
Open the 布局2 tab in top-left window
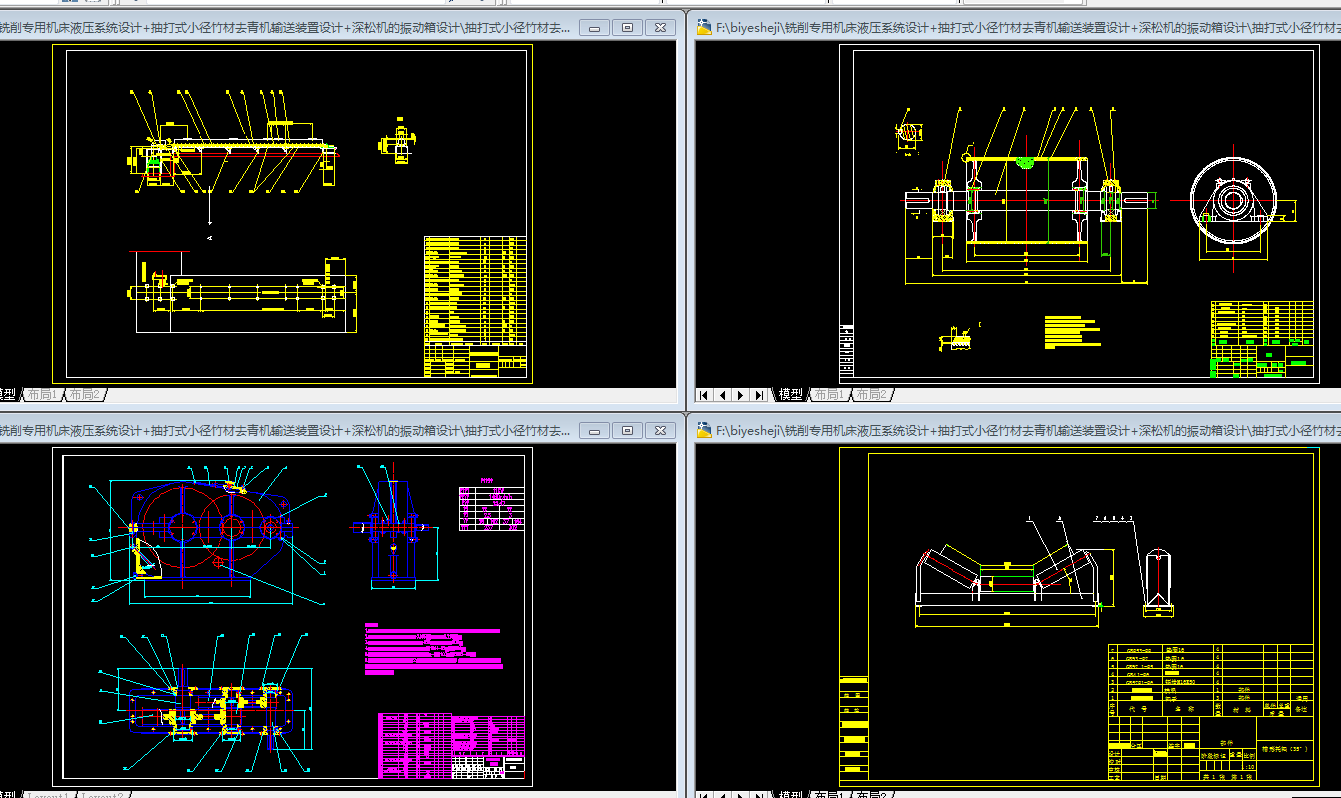[85, 395]
